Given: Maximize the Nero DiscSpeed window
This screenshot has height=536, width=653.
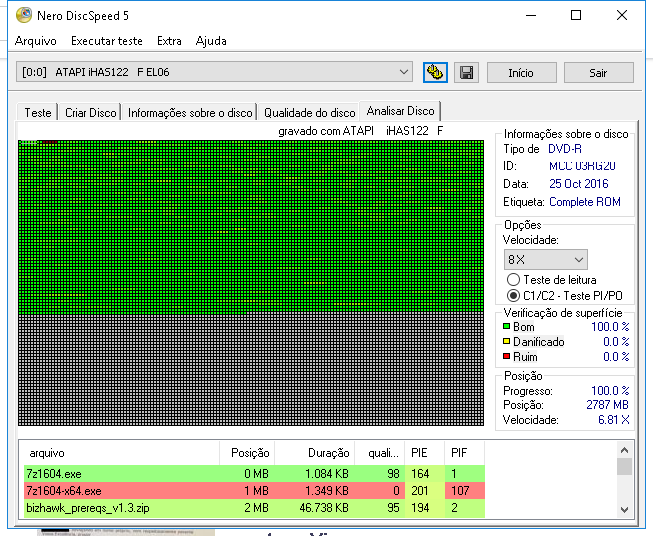Looking at the screenshot, I should (x=576, y=15).
